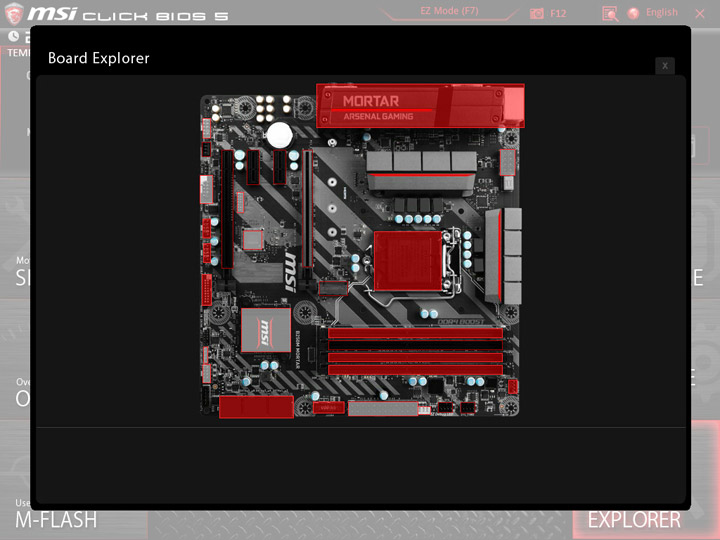Select the third DIMM memory slot
The width and height of the screenshot is (720, 540).
click(415, 357)
